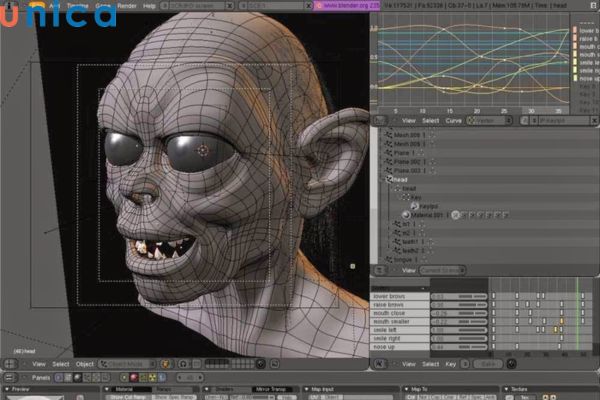Open the Radiosity buttons sub-context
This screenshot has height=400, width=600.
click(152, 378)
